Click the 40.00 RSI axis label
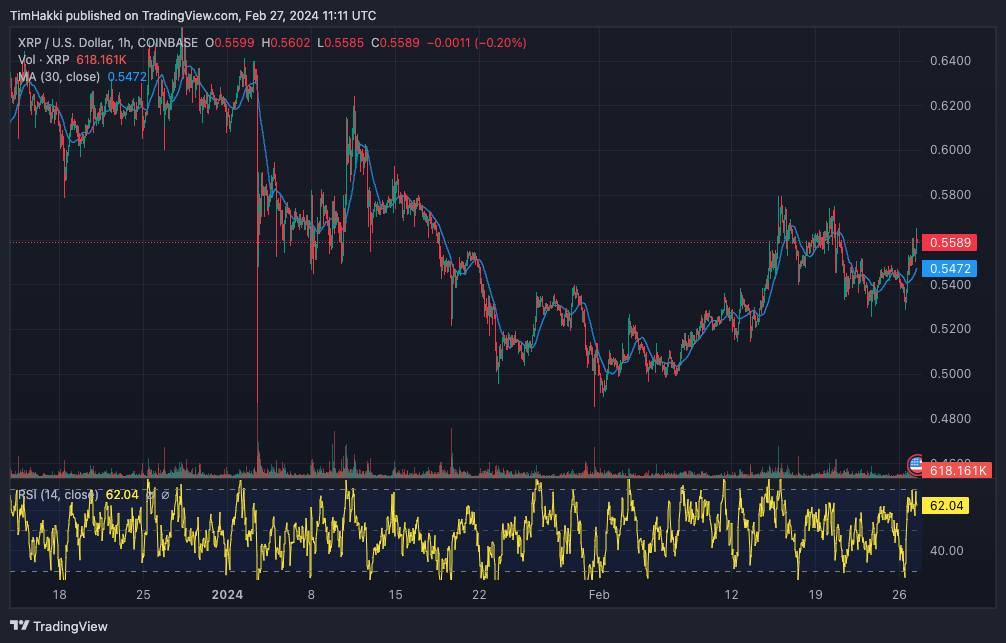This screenshot has height=643, width=1006. pyautogui.click(x=946, y=551)
